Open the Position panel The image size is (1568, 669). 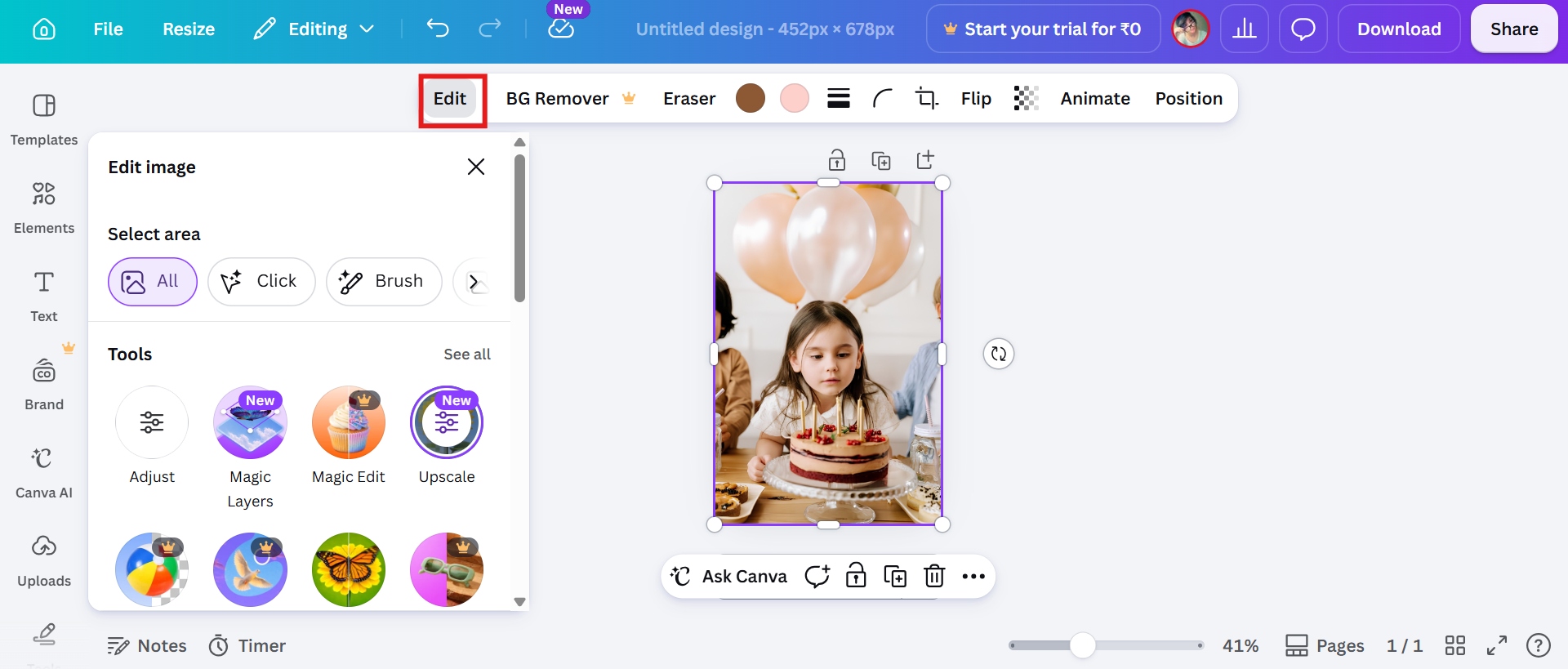(x=1188, y=99)
